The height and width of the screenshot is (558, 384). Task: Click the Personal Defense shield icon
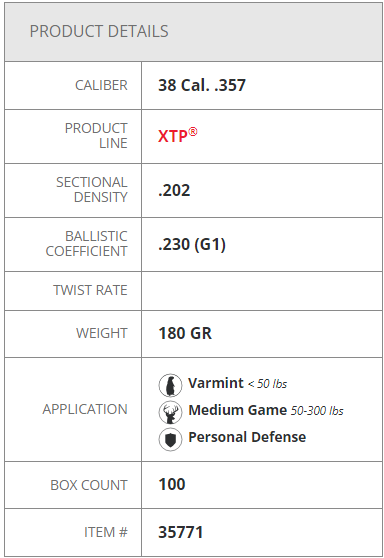coord(170,439)
